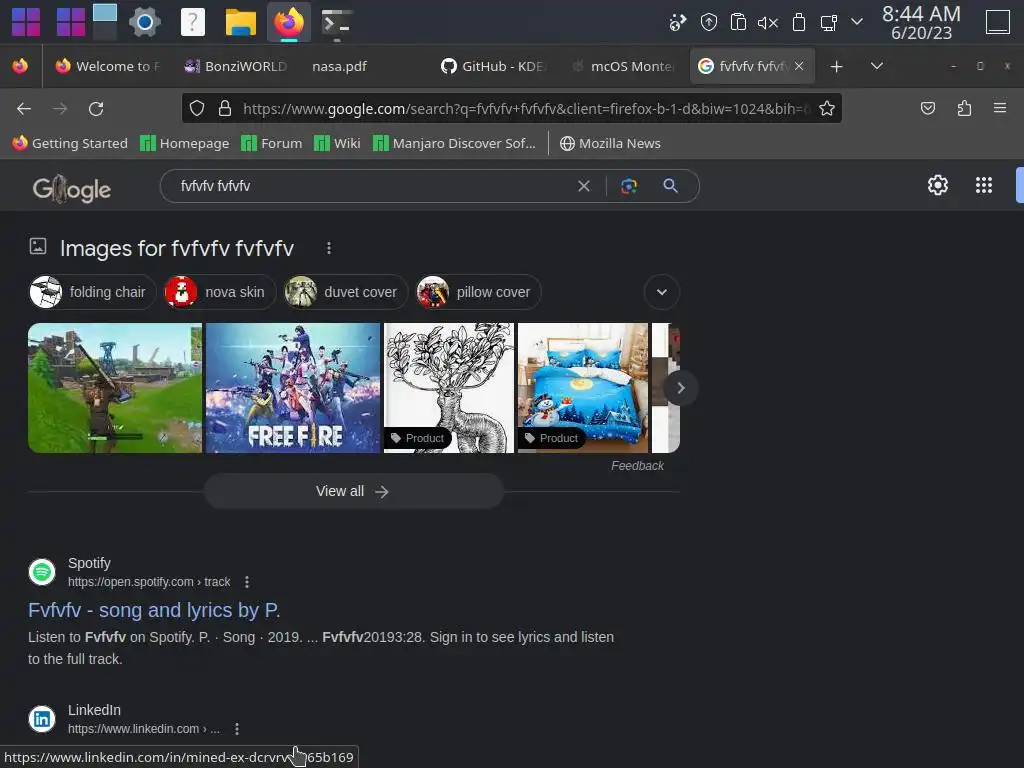Expand hidden system tray icons

pyautogui.click(x=857, y=22)
